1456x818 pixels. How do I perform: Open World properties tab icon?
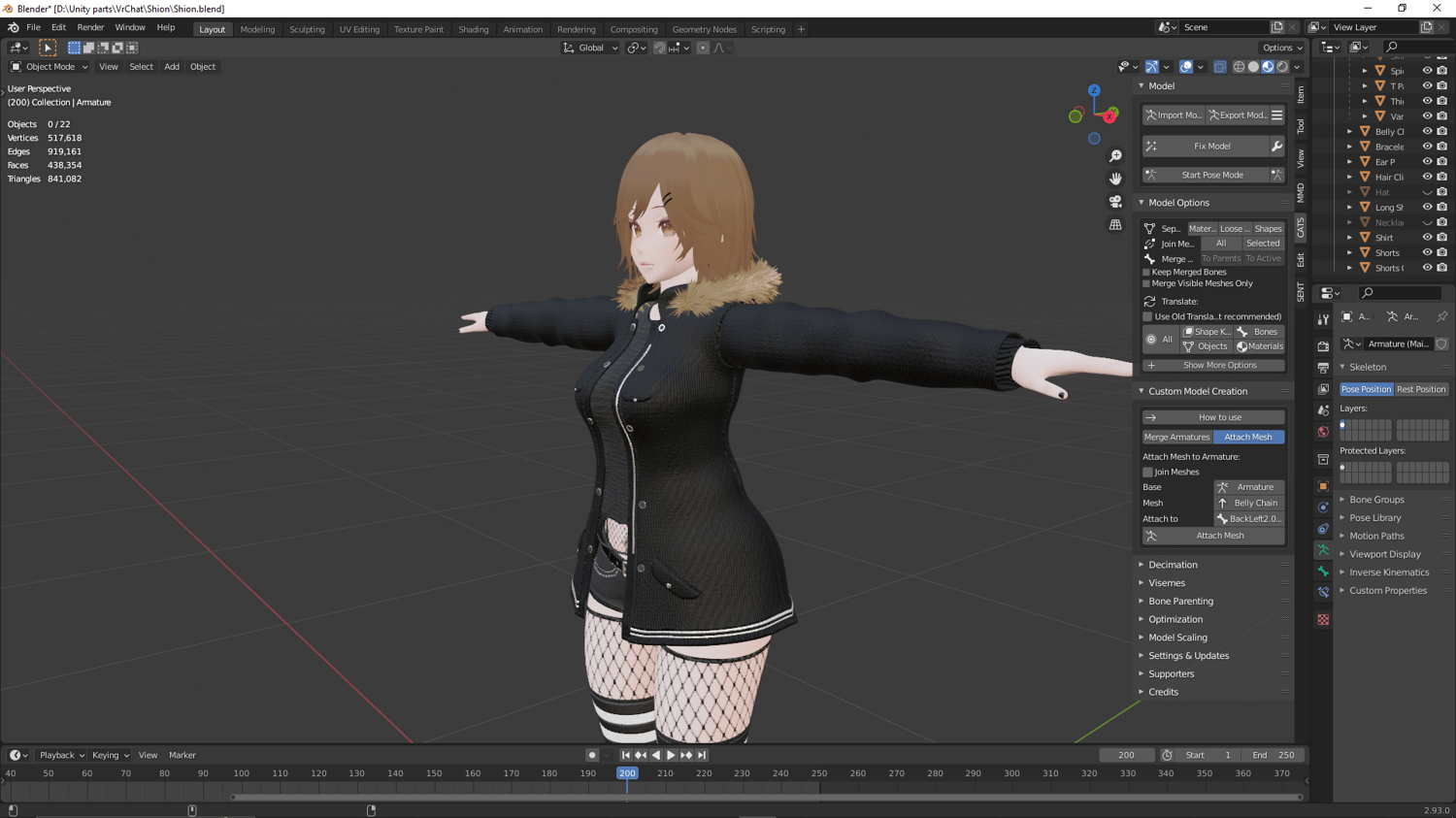(1323, 432)
